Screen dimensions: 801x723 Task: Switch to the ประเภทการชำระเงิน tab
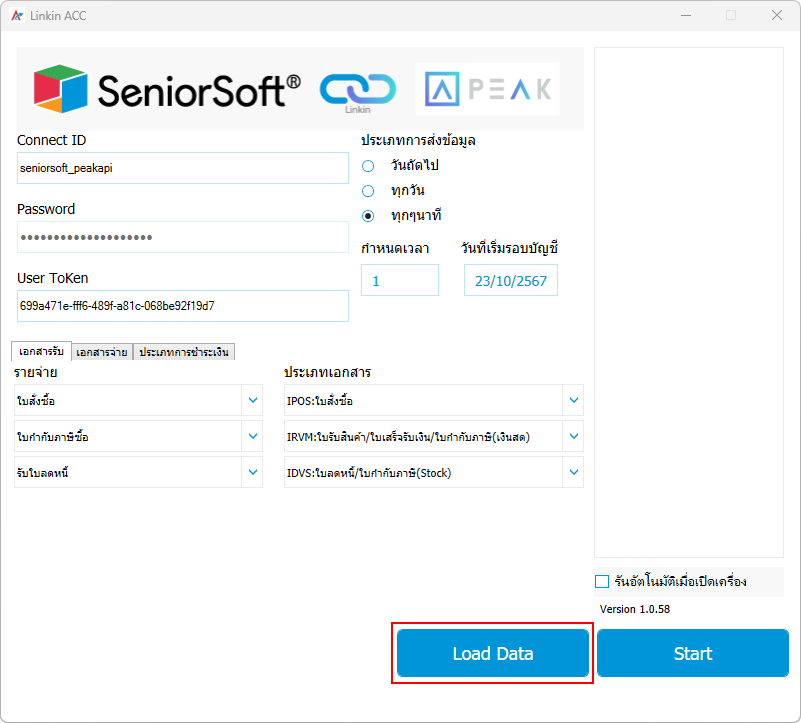coord(184,352)
